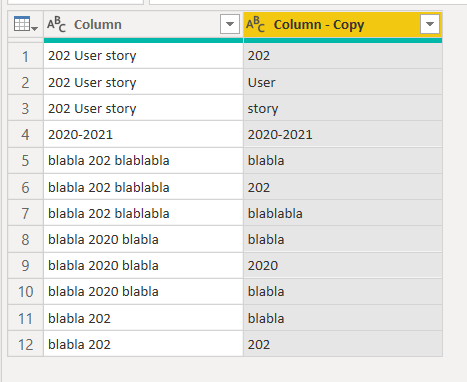Click 'blabla 2020 blabla' cell in row 9
467x382 pixels.
(x=143, y=266)
